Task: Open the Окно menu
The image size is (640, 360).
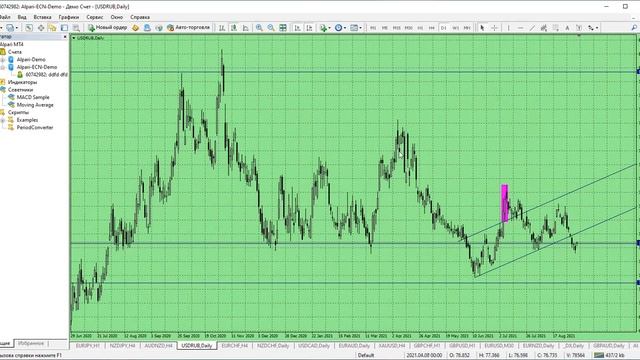Action: click(116, 17)
